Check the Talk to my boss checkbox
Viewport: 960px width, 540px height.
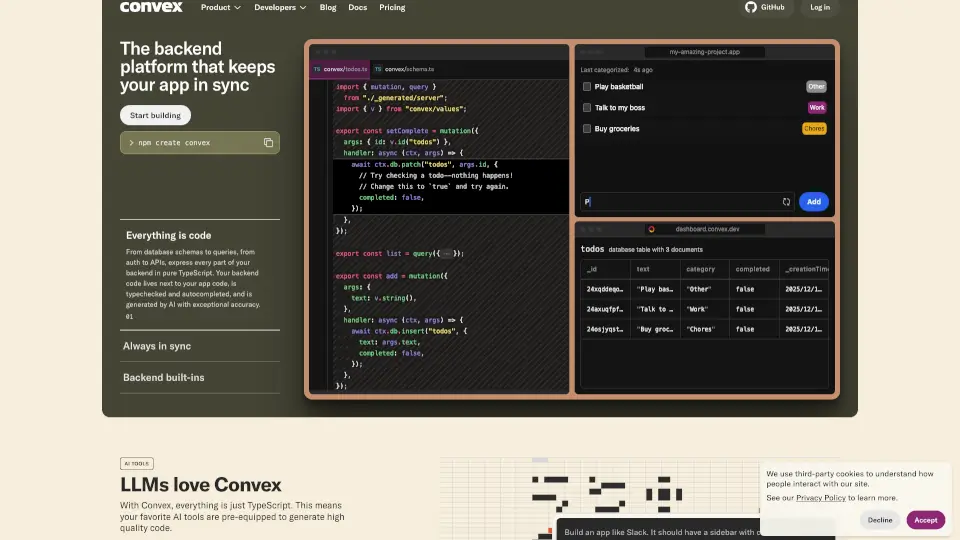click(x=587, y=108)
